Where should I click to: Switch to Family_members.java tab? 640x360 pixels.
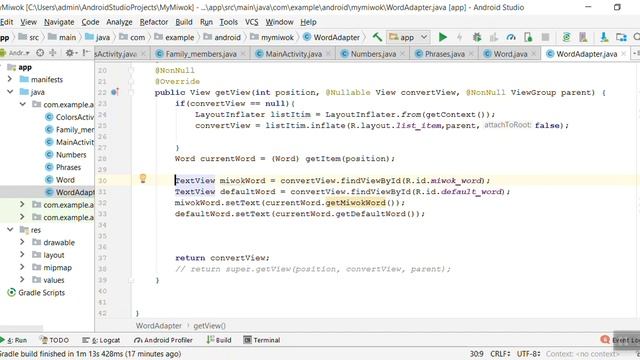[x=201, y=54]
